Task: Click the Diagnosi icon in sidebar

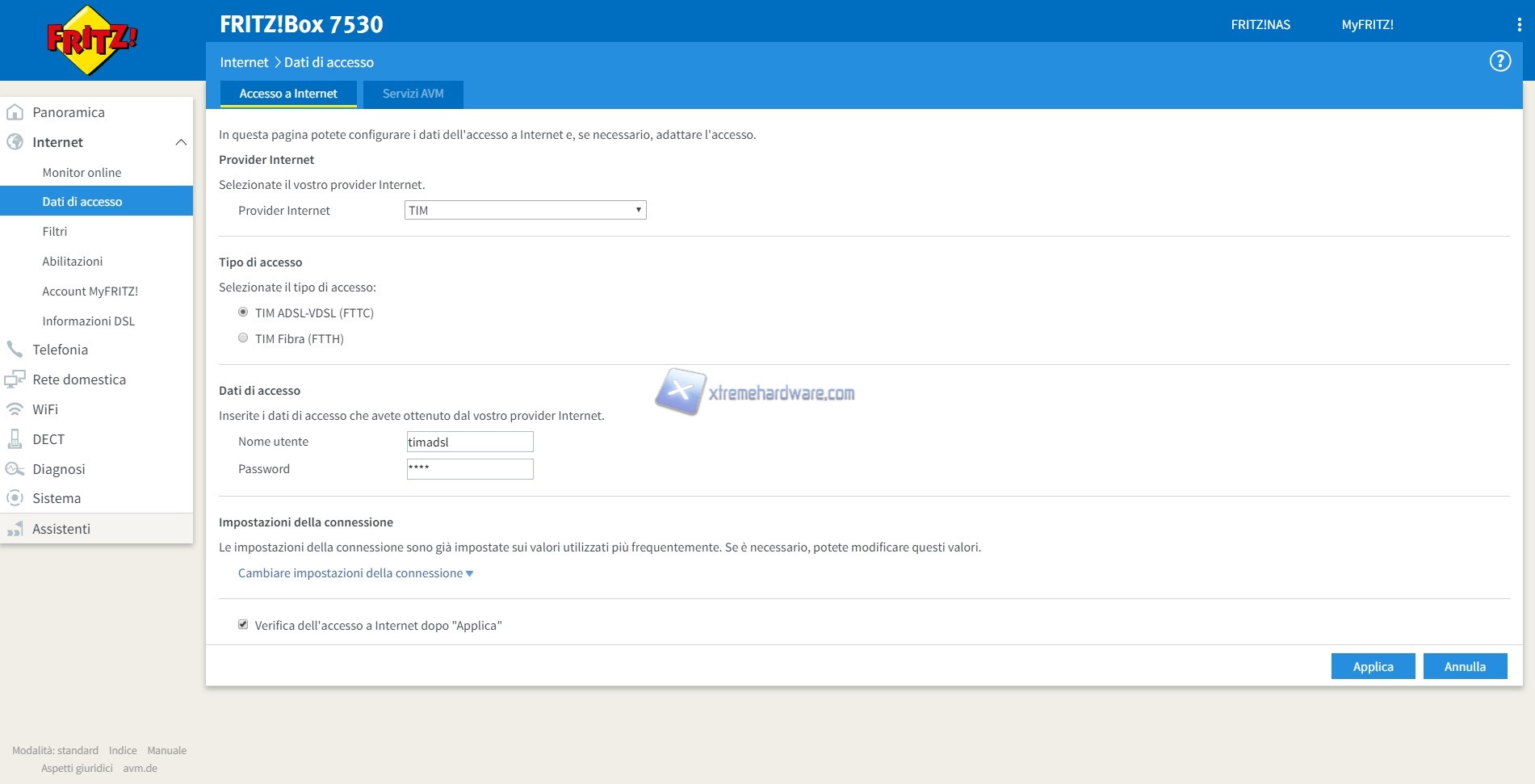Action: pyautogui.click(x=15, y=469)
